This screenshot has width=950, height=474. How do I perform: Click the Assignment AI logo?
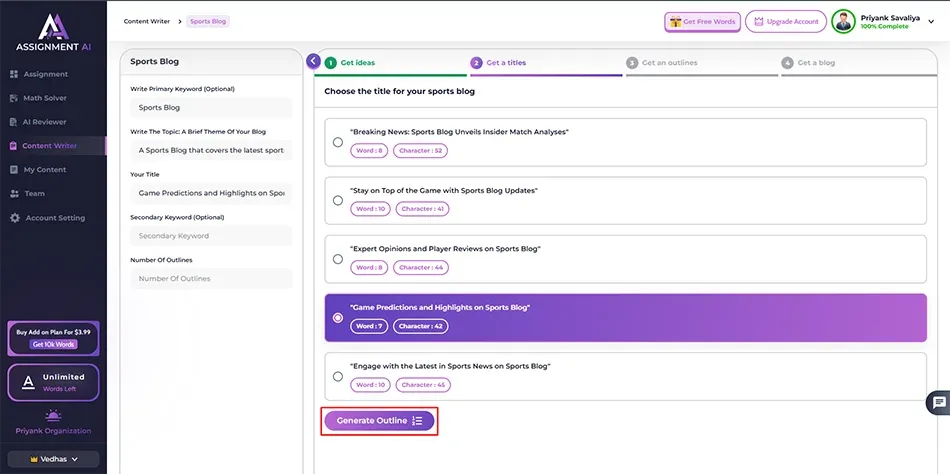point(53,32)
